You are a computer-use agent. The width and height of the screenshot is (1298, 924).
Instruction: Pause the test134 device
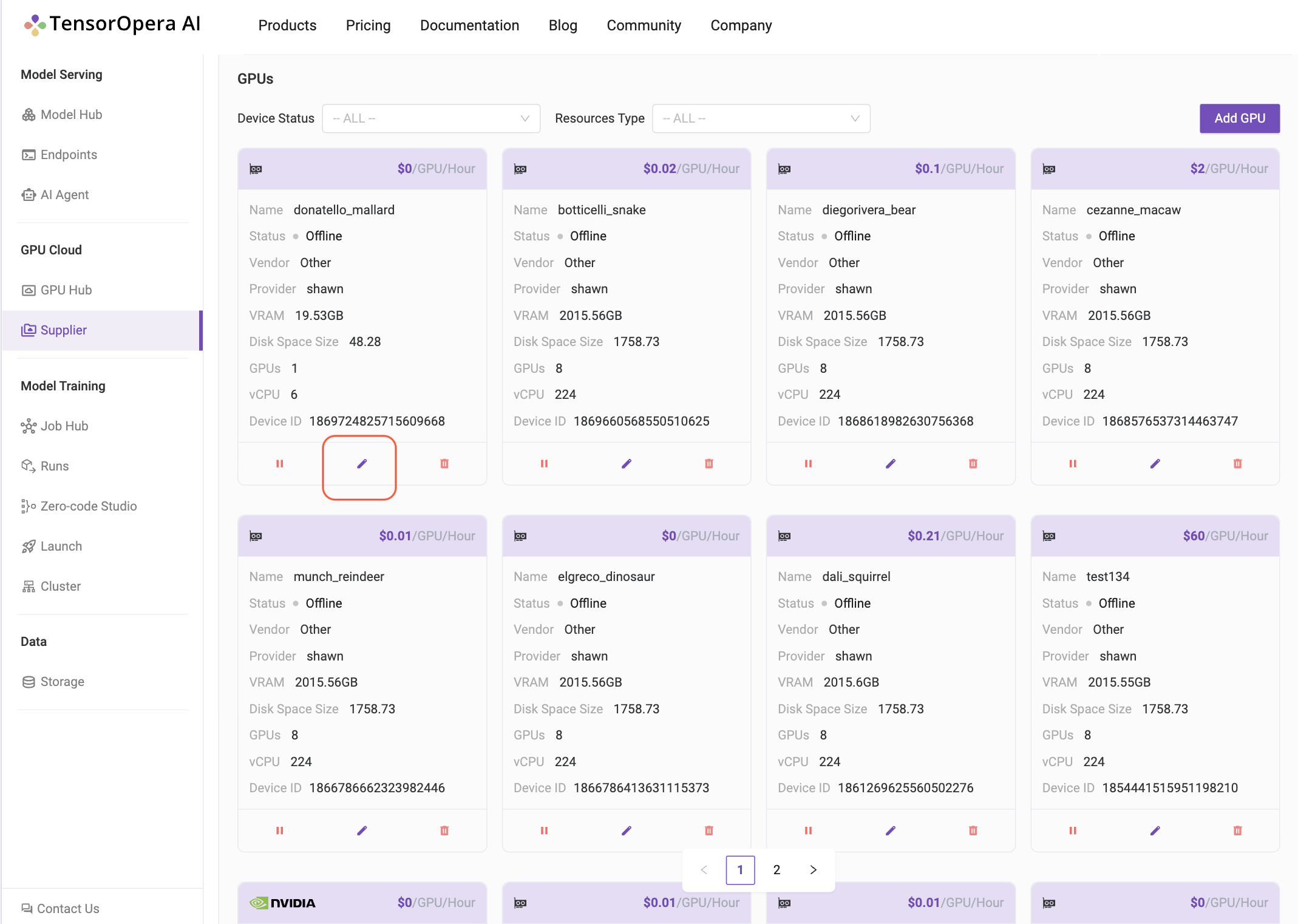pyautogui.click(x=1073, y=831)
